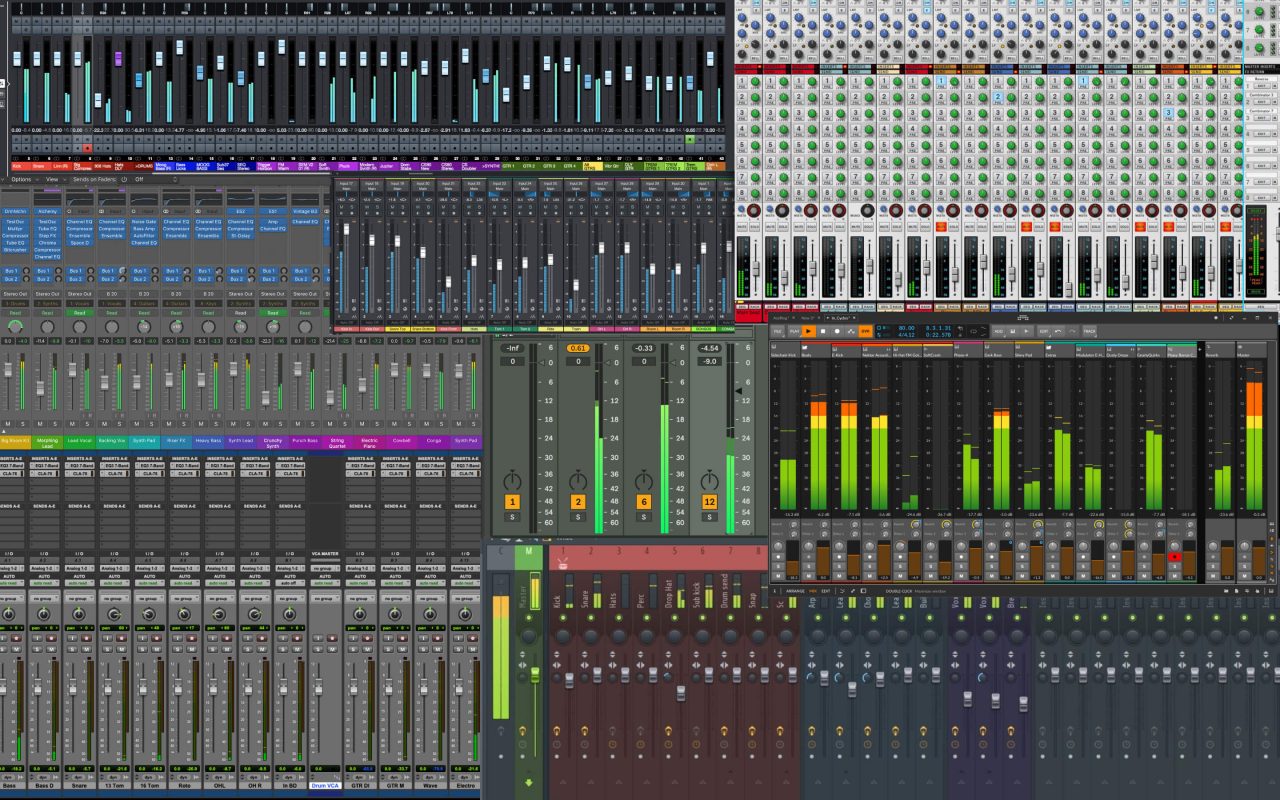Open the Options dropdown in Logic mixer
1280x800 pixels.
(21, 179)
